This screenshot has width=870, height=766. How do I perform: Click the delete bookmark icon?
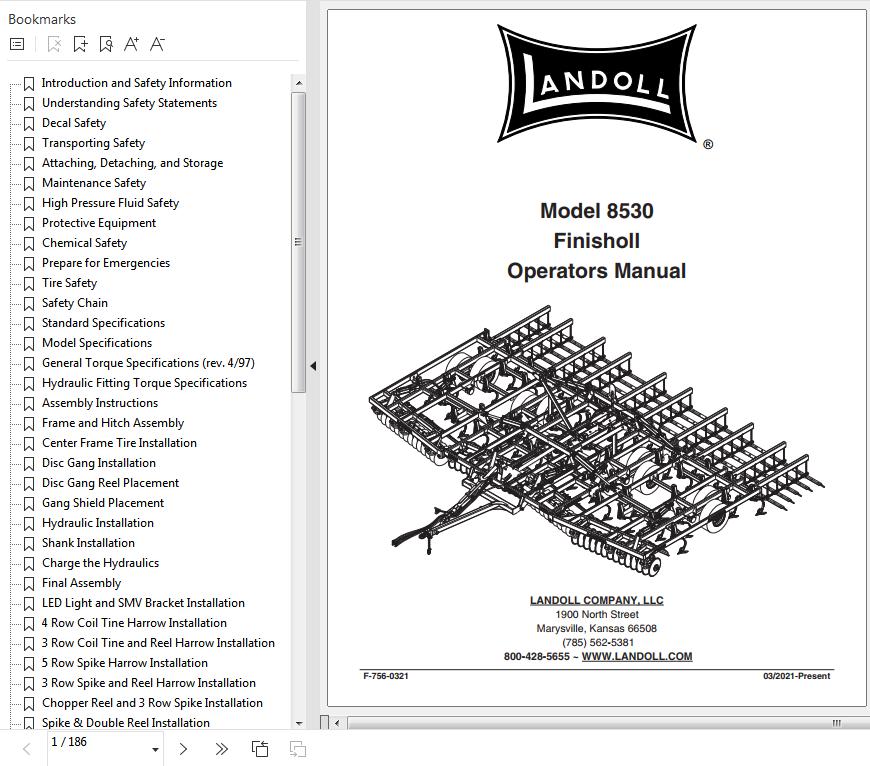(x=54, y=44)
